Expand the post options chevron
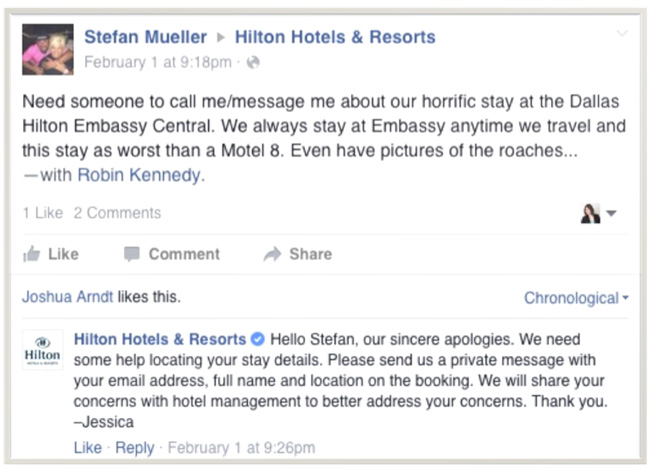 tap(623, 34)
